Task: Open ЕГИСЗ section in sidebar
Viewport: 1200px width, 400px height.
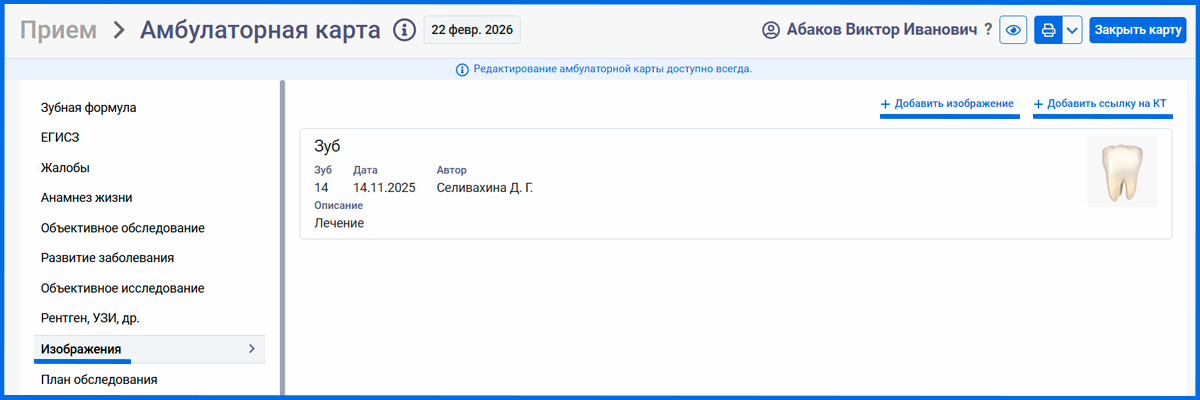Action: (x=59, y=138)
